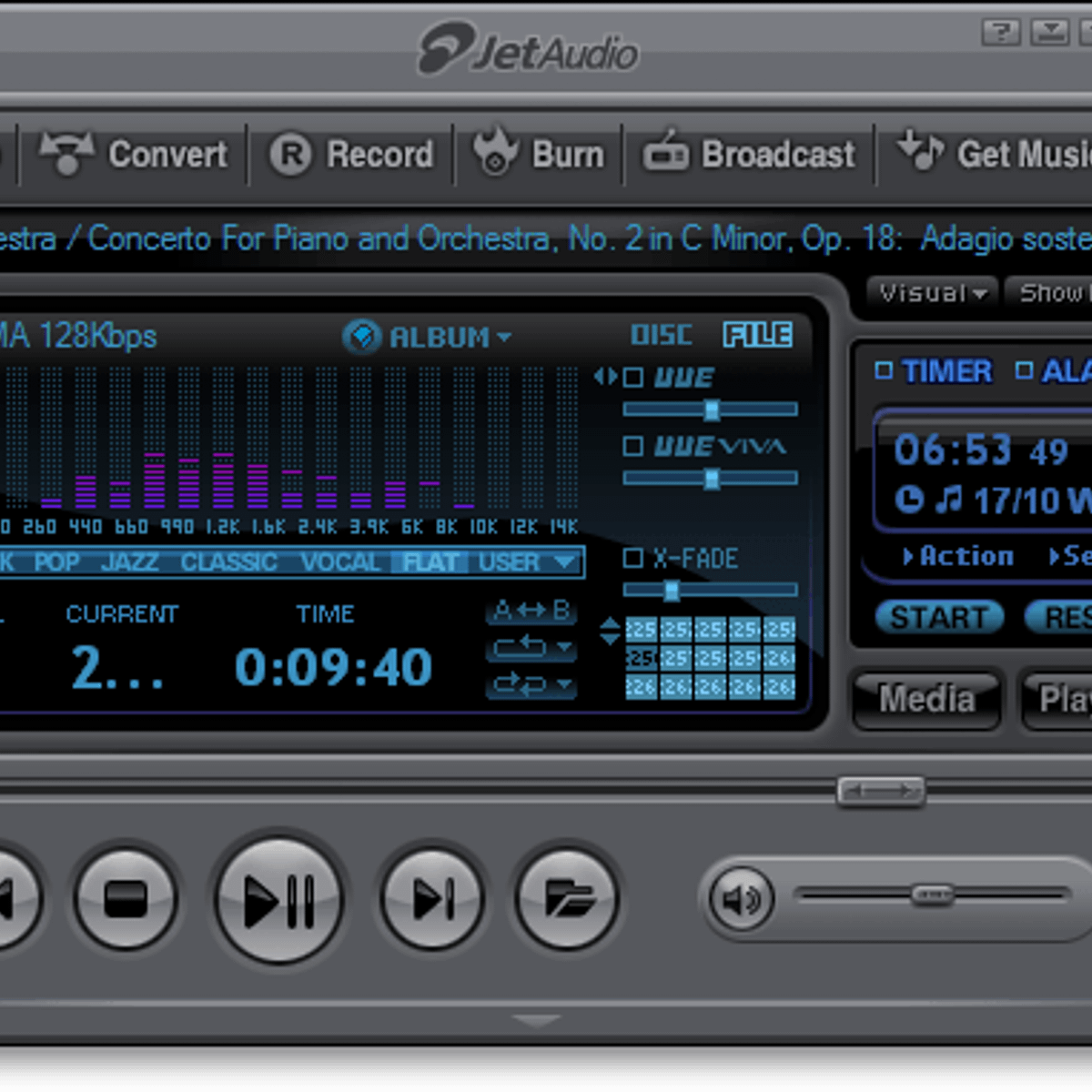The height and width of the screenshot is (1092, 1092).
Task: Mute the audio with the speaker button
Action: point(741,900)
